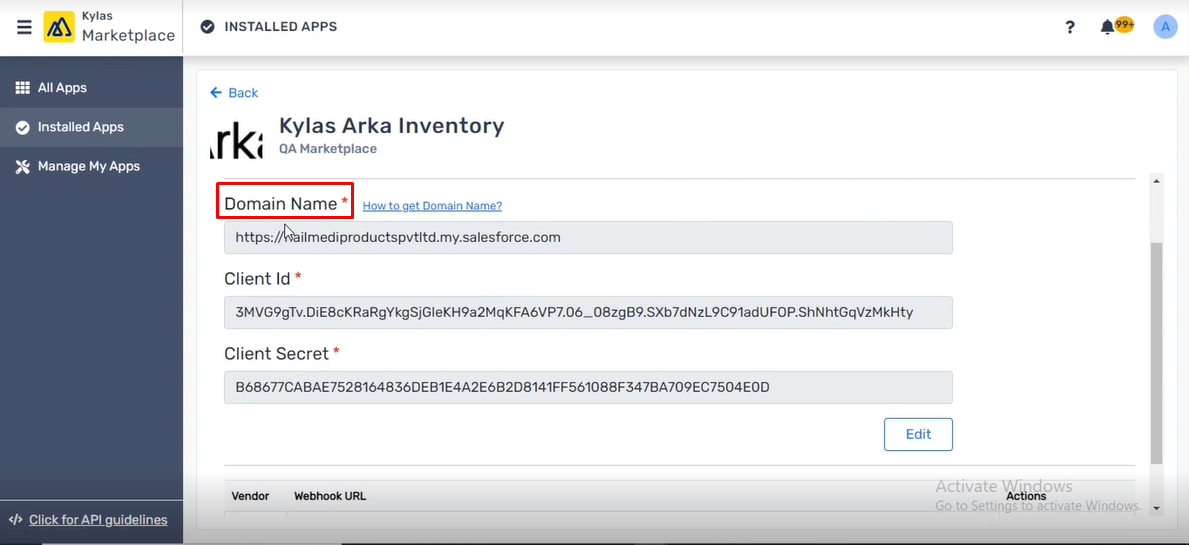Click the Client Id input field

tap(588, 312)
